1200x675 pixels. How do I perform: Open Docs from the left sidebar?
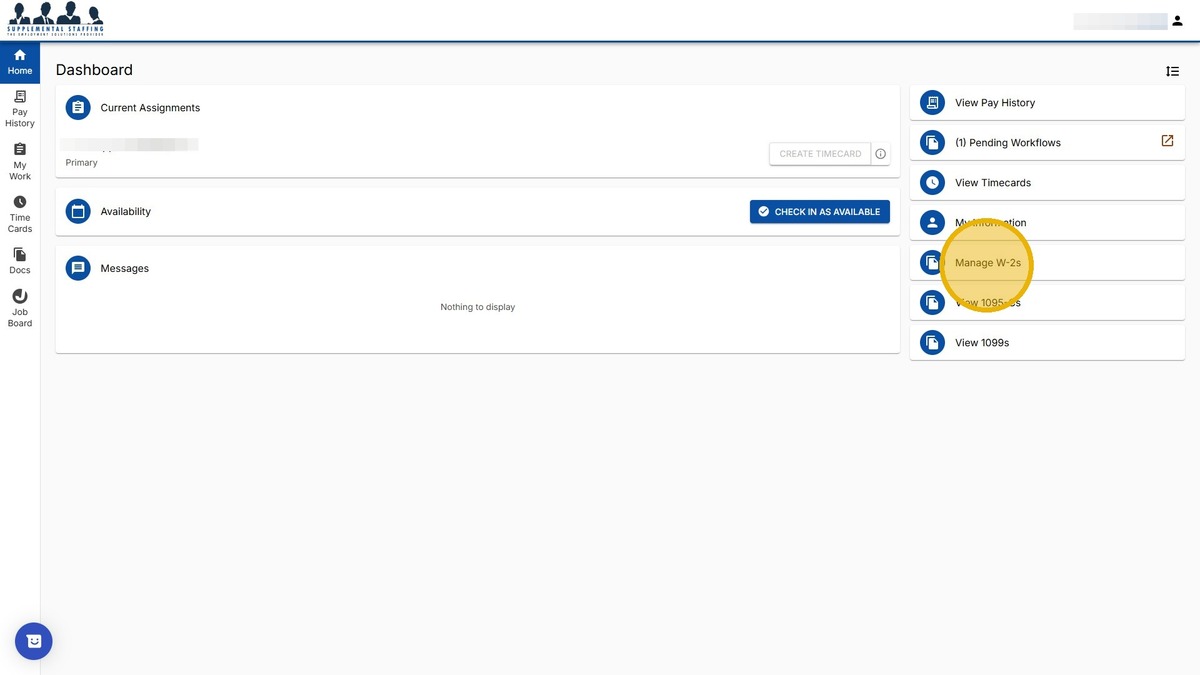pos(20,261)
